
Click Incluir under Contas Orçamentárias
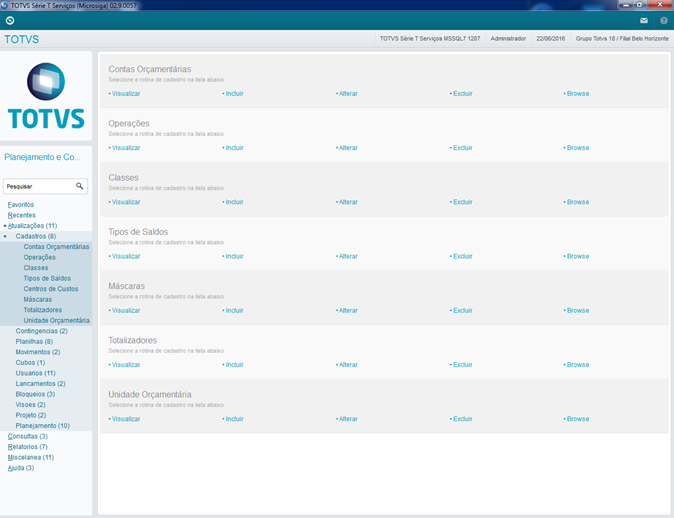(233, 93)
